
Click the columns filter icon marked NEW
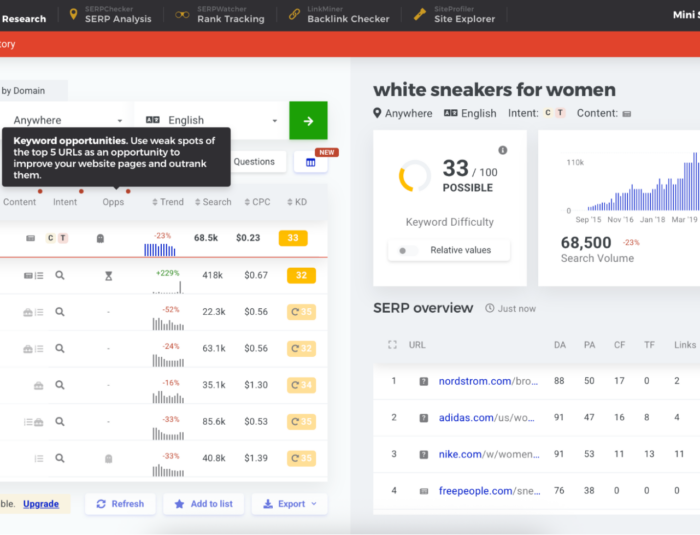tap(310, 162)
